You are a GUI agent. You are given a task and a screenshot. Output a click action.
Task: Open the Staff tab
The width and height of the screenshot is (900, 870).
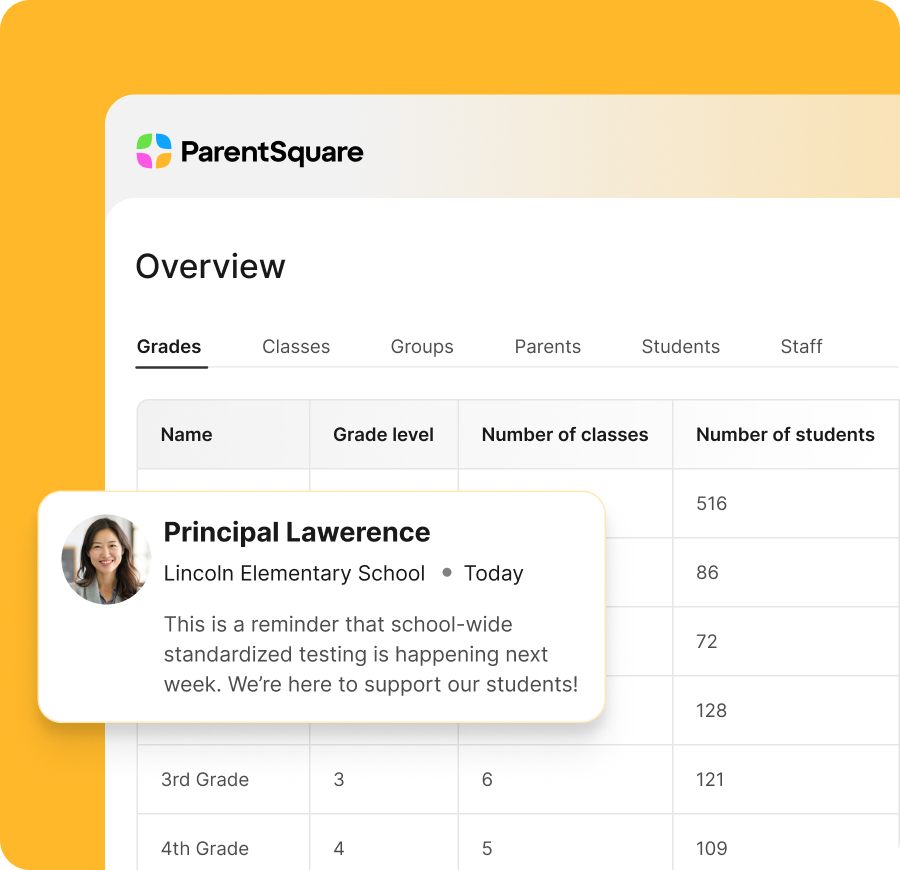[x=801, y=347]
